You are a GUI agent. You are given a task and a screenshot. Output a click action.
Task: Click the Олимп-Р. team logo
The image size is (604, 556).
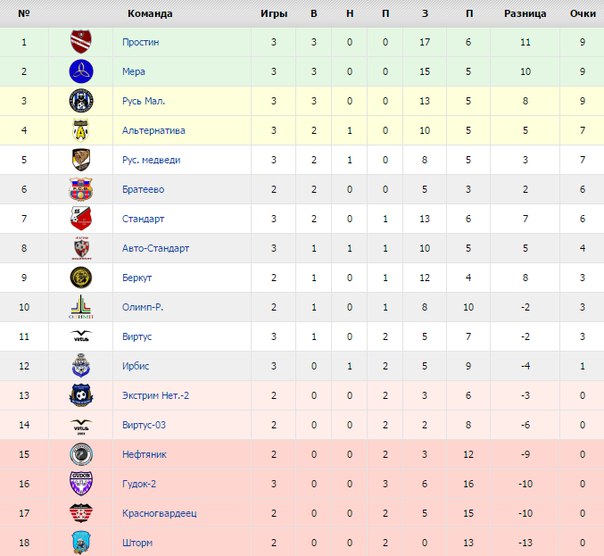81,307
